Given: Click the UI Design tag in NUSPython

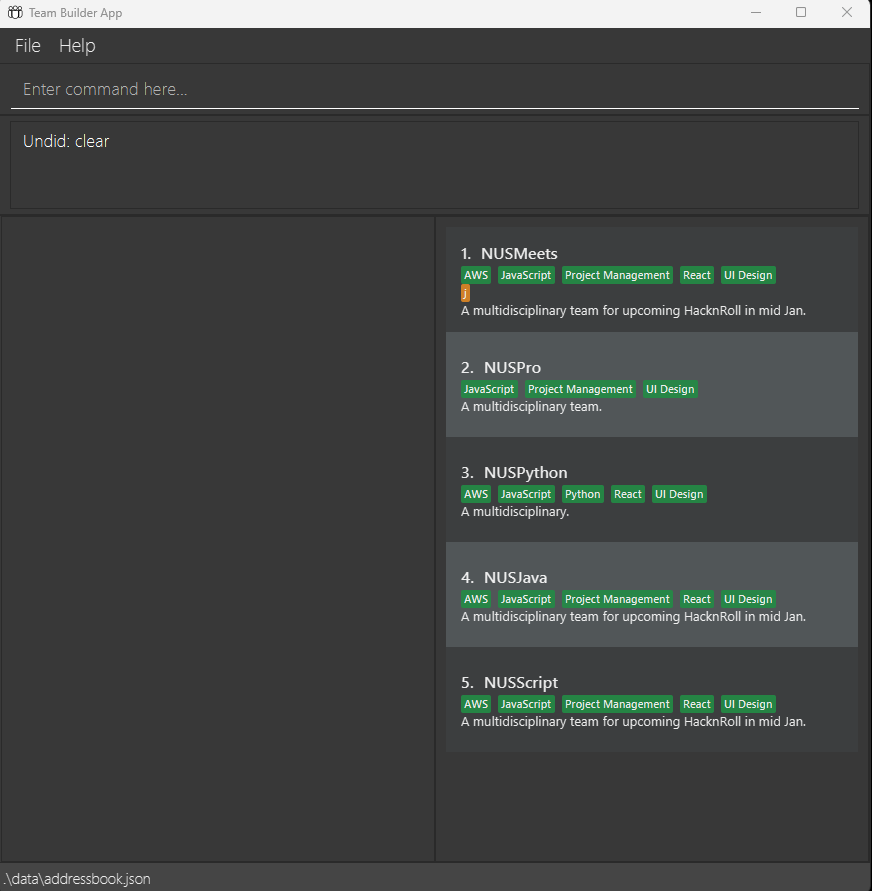Looking at the screenshot, I should click(679, 494).
